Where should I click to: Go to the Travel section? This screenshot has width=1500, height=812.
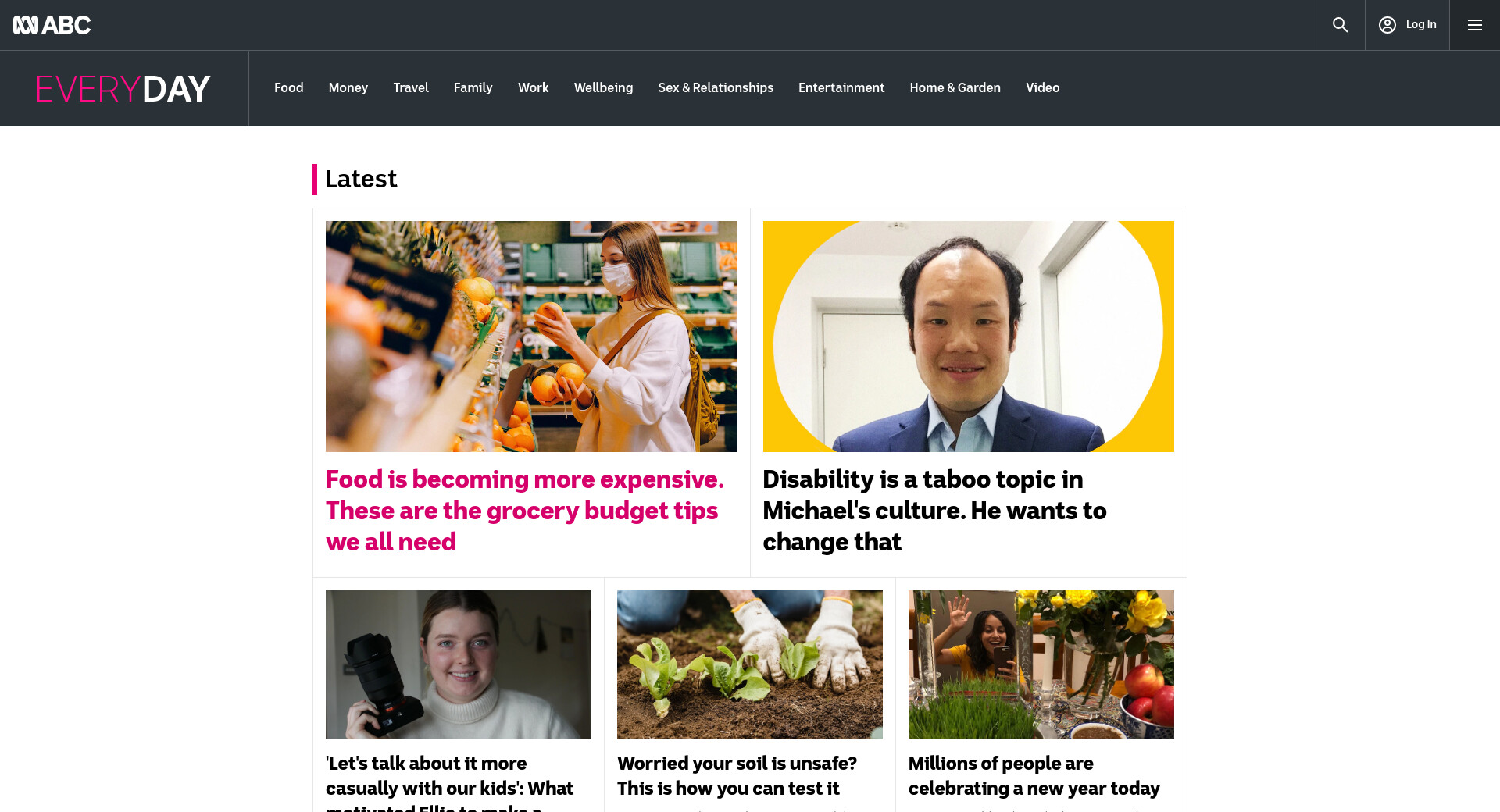point(411,88)
